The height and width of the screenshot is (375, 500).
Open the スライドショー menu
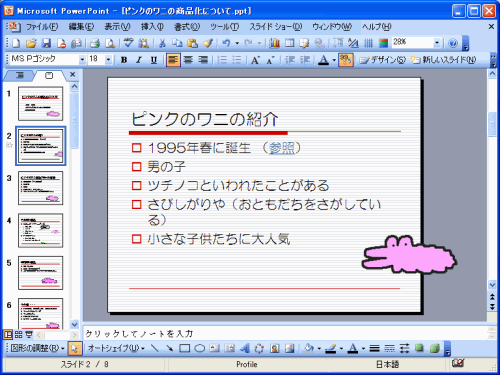click(x=276, y=27)
